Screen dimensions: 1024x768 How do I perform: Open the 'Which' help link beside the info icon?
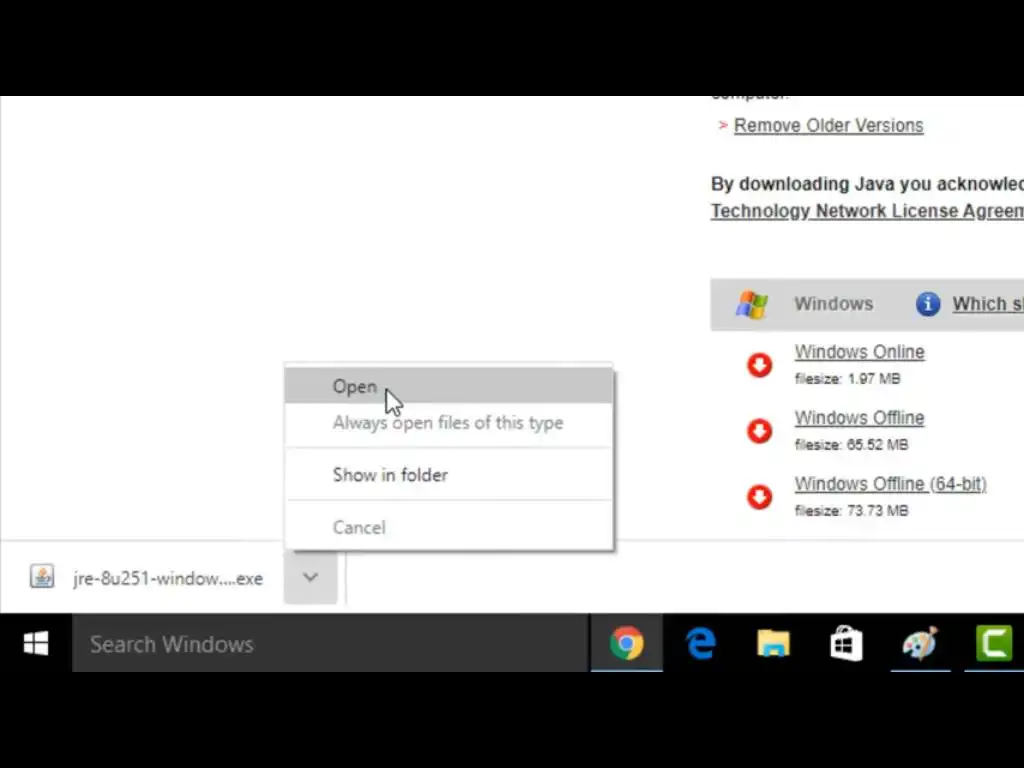click(x=988, y=304)
